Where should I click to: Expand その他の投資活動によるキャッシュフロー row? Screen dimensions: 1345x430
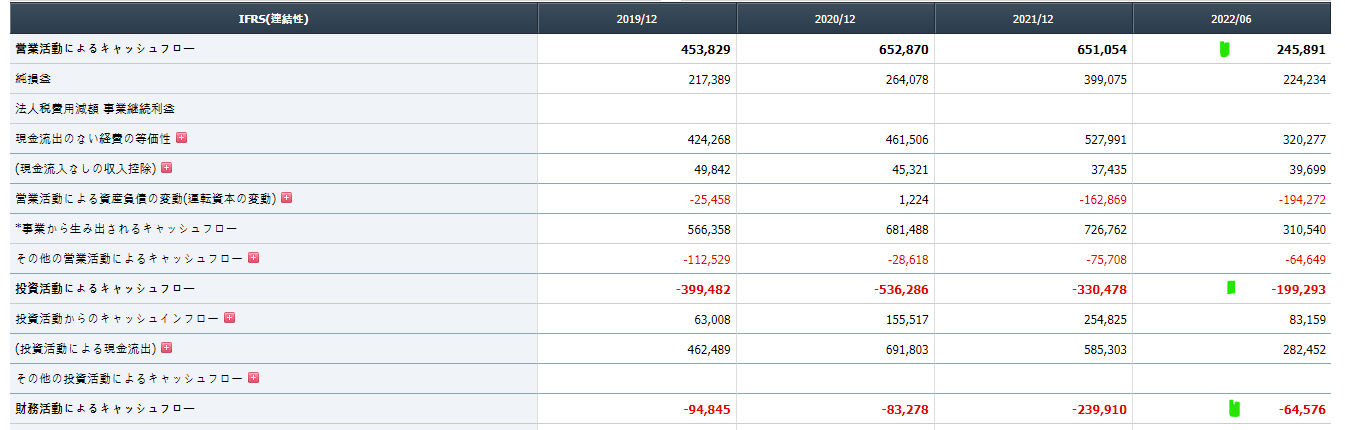point(253,378)
